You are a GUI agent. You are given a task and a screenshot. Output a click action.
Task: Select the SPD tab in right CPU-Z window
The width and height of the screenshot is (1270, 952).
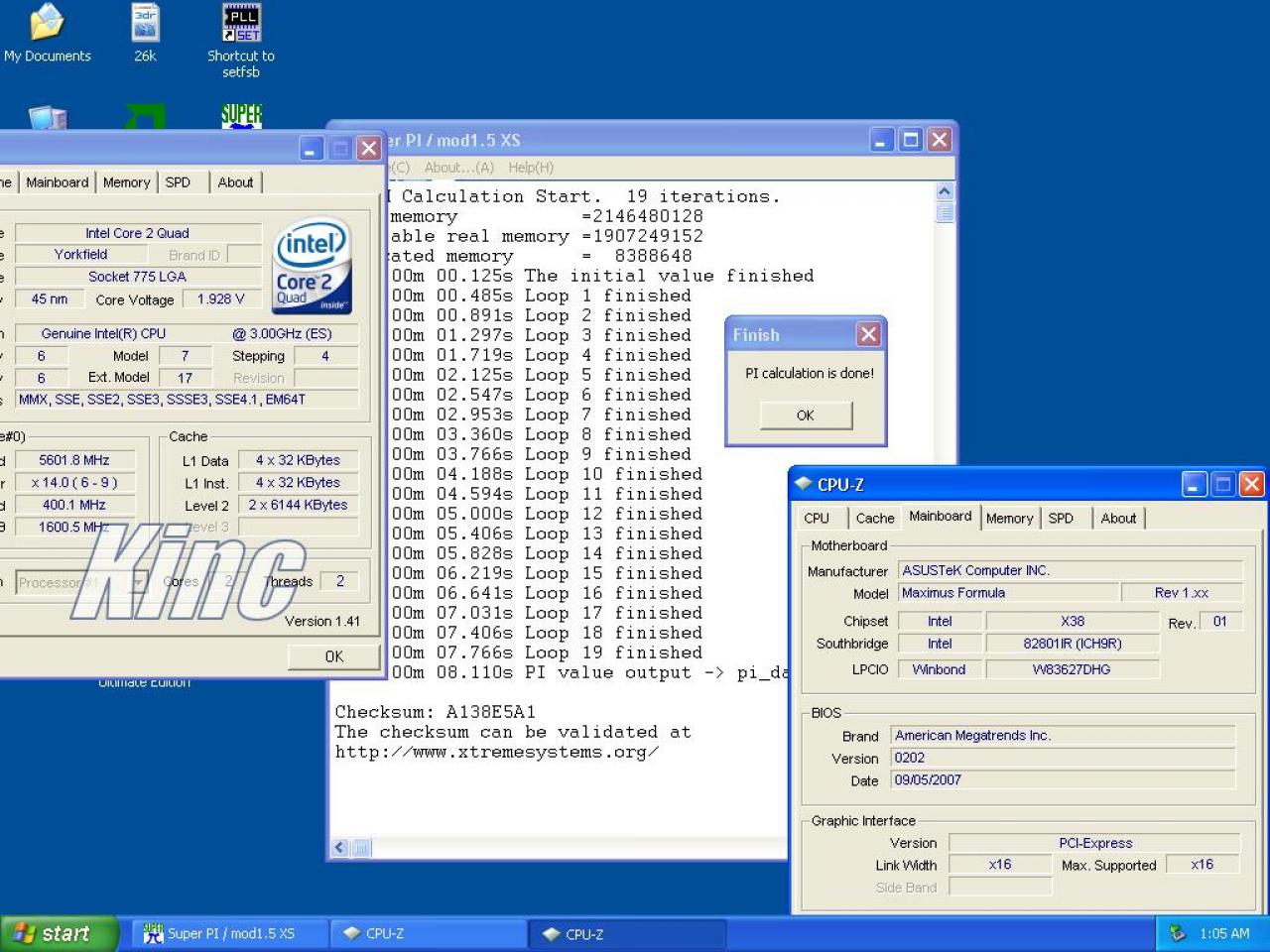(1061, 518)
